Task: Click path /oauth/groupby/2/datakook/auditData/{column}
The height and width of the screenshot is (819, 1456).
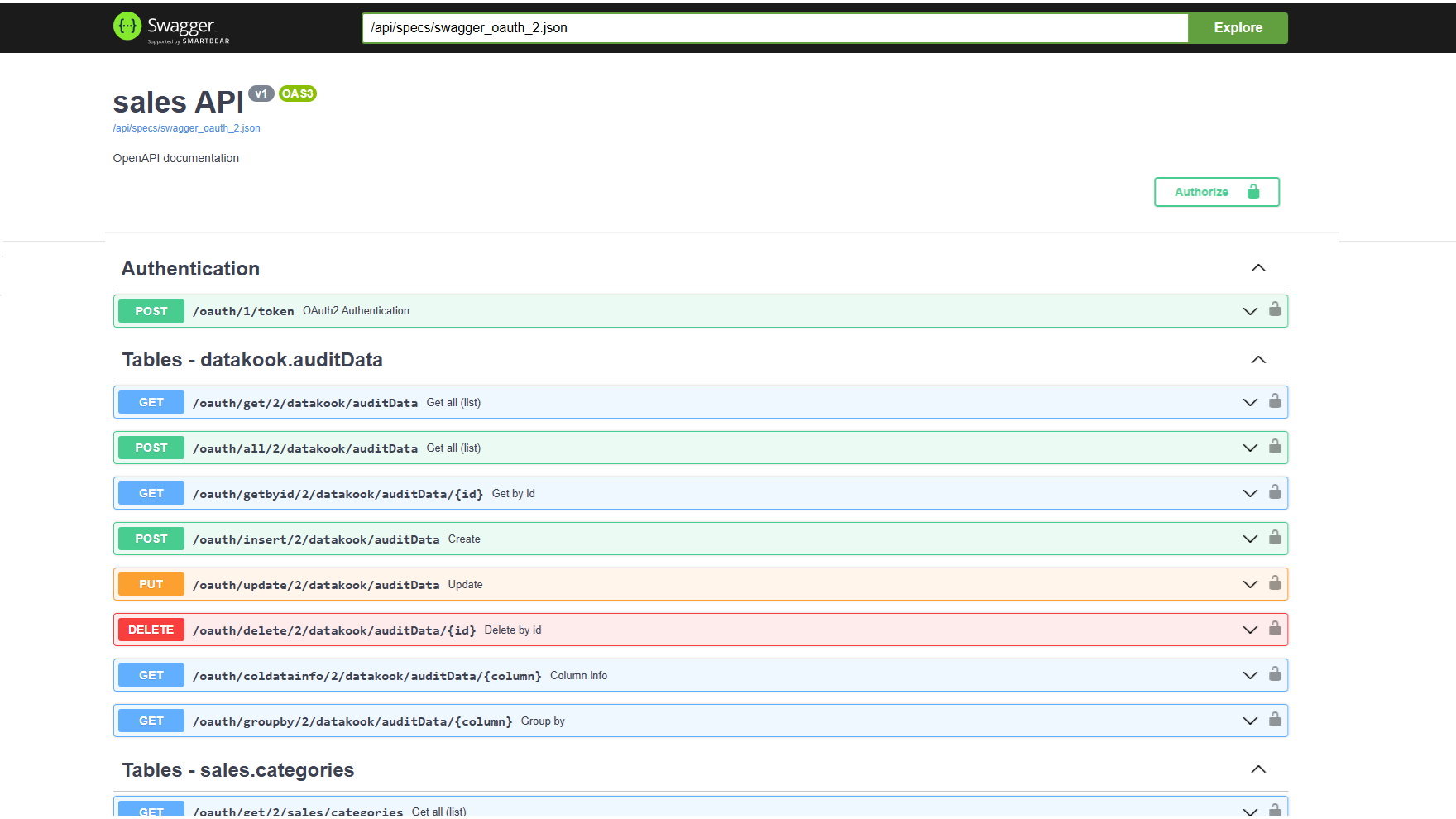Action: coord(352,721)
